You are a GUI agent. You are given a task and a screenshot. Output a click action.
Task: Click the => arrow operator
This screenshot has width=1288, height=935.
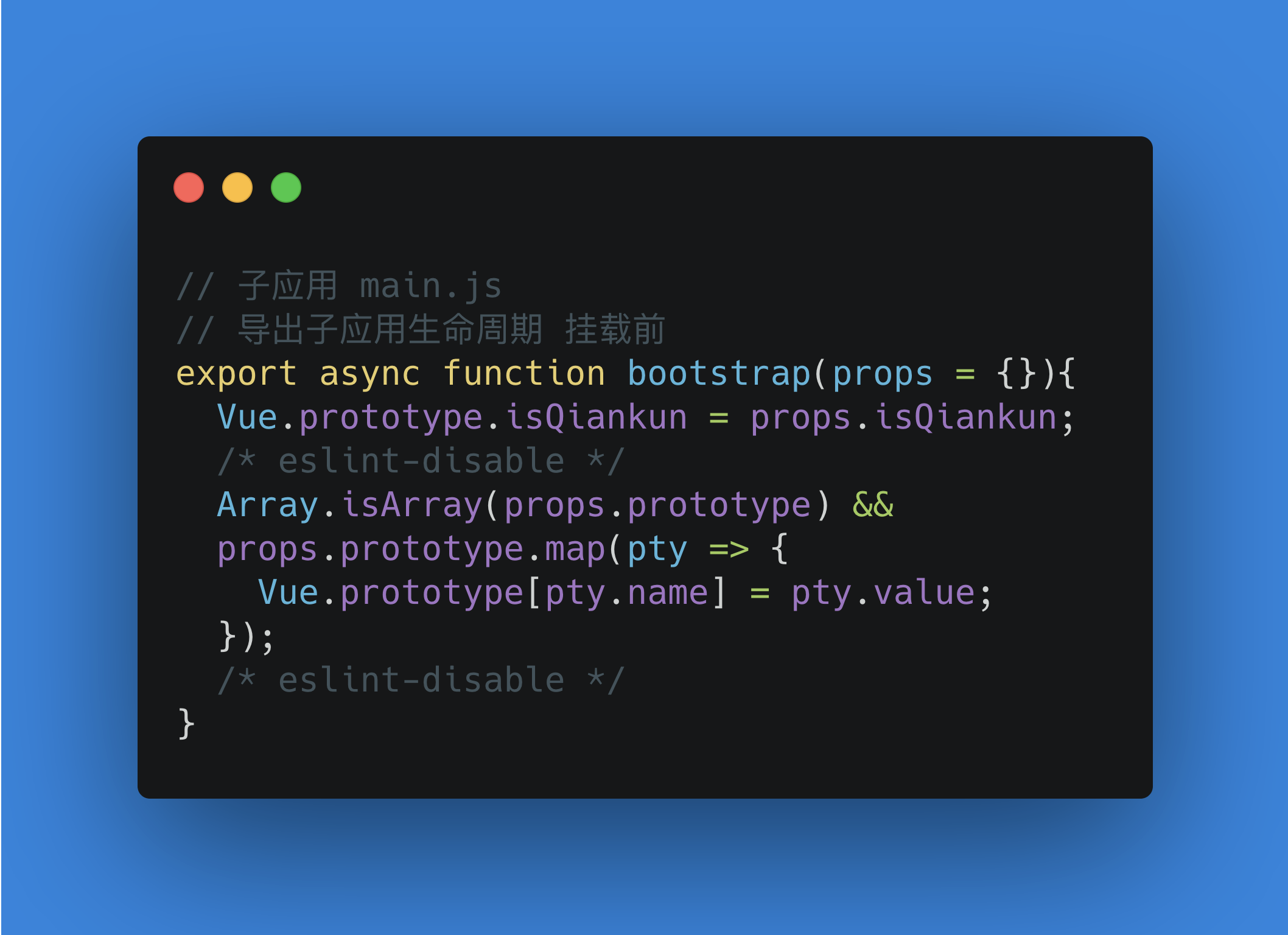[729, 549]
